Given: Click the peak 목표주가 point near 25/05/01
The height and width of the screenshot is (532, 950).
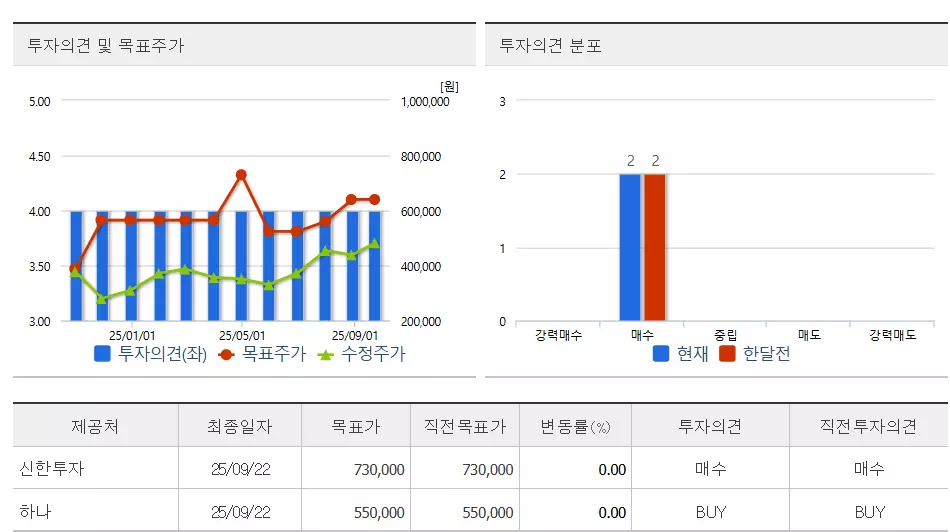Looking at the screenshot, I should 241,175.
